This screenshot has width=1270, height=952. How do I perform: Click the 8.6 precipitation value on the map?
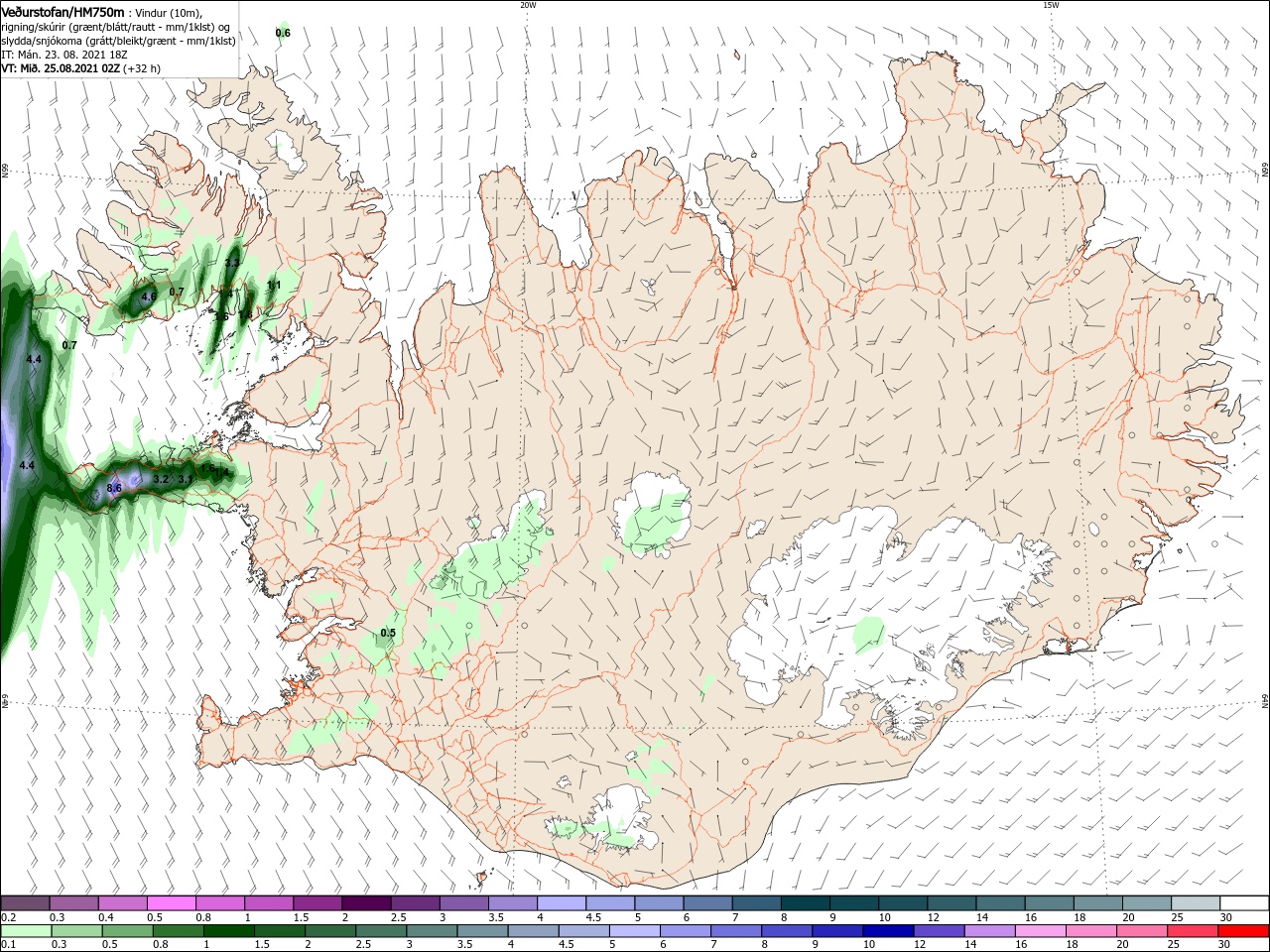click(x=114, y=488)
